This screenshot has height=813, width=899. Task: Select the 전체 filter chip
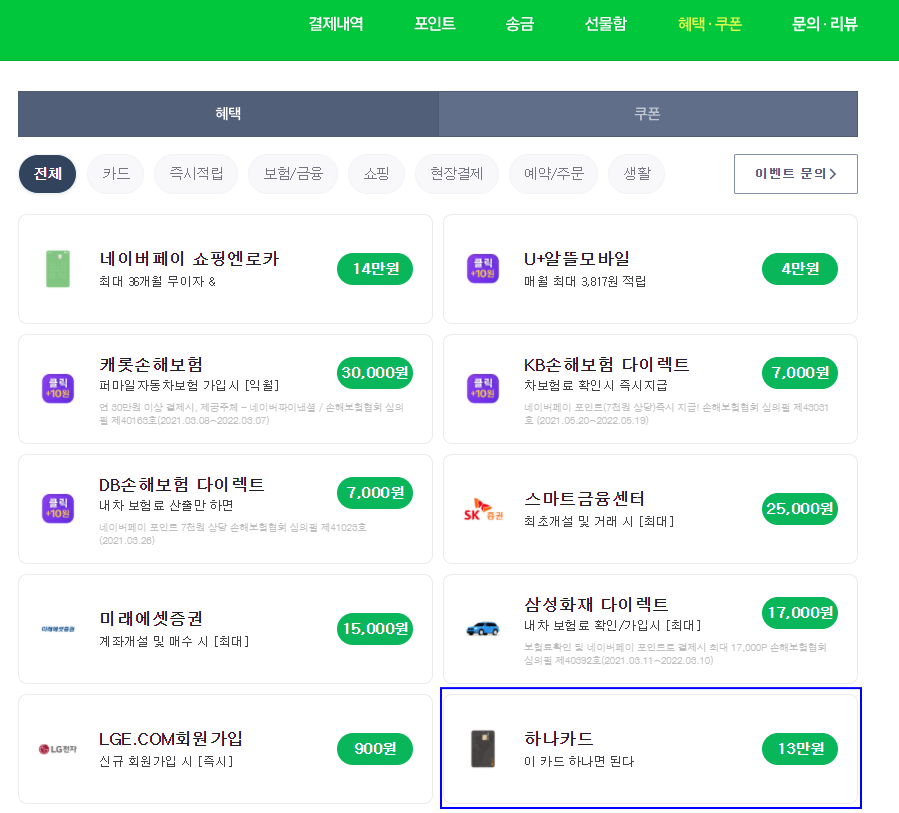[48, 174]
